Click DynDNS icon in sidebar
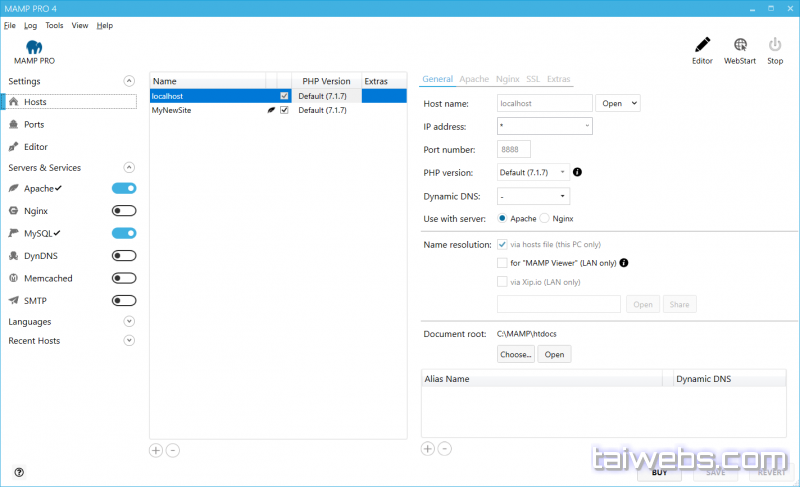Viewport: 800px width, 487px height. (14, 255)
